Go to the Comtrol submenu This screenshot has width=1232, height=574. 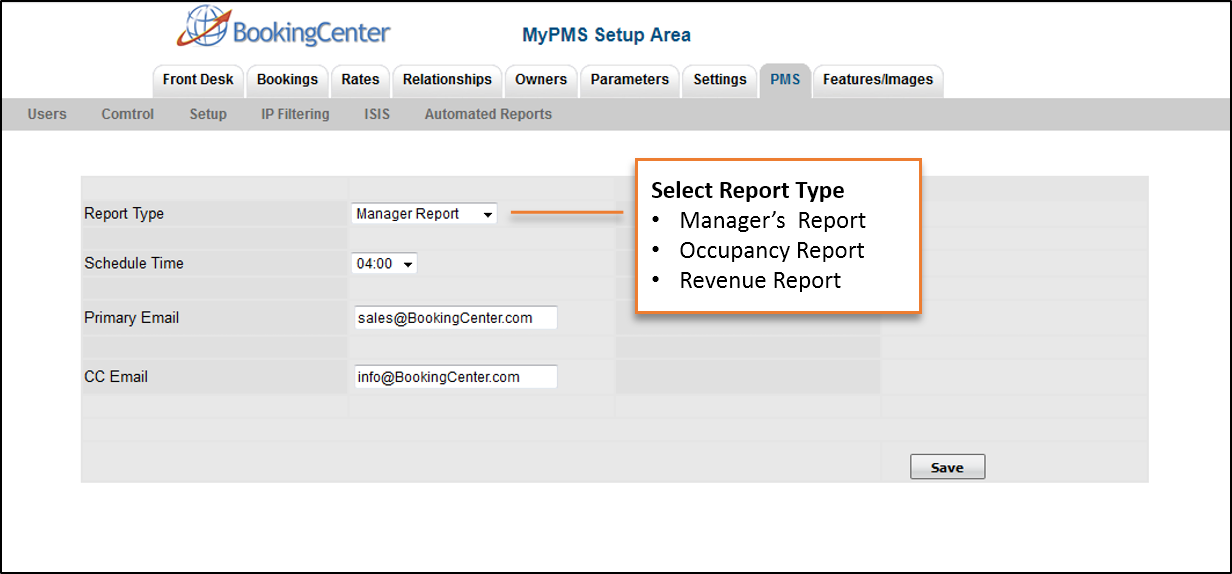click(128, 114)
